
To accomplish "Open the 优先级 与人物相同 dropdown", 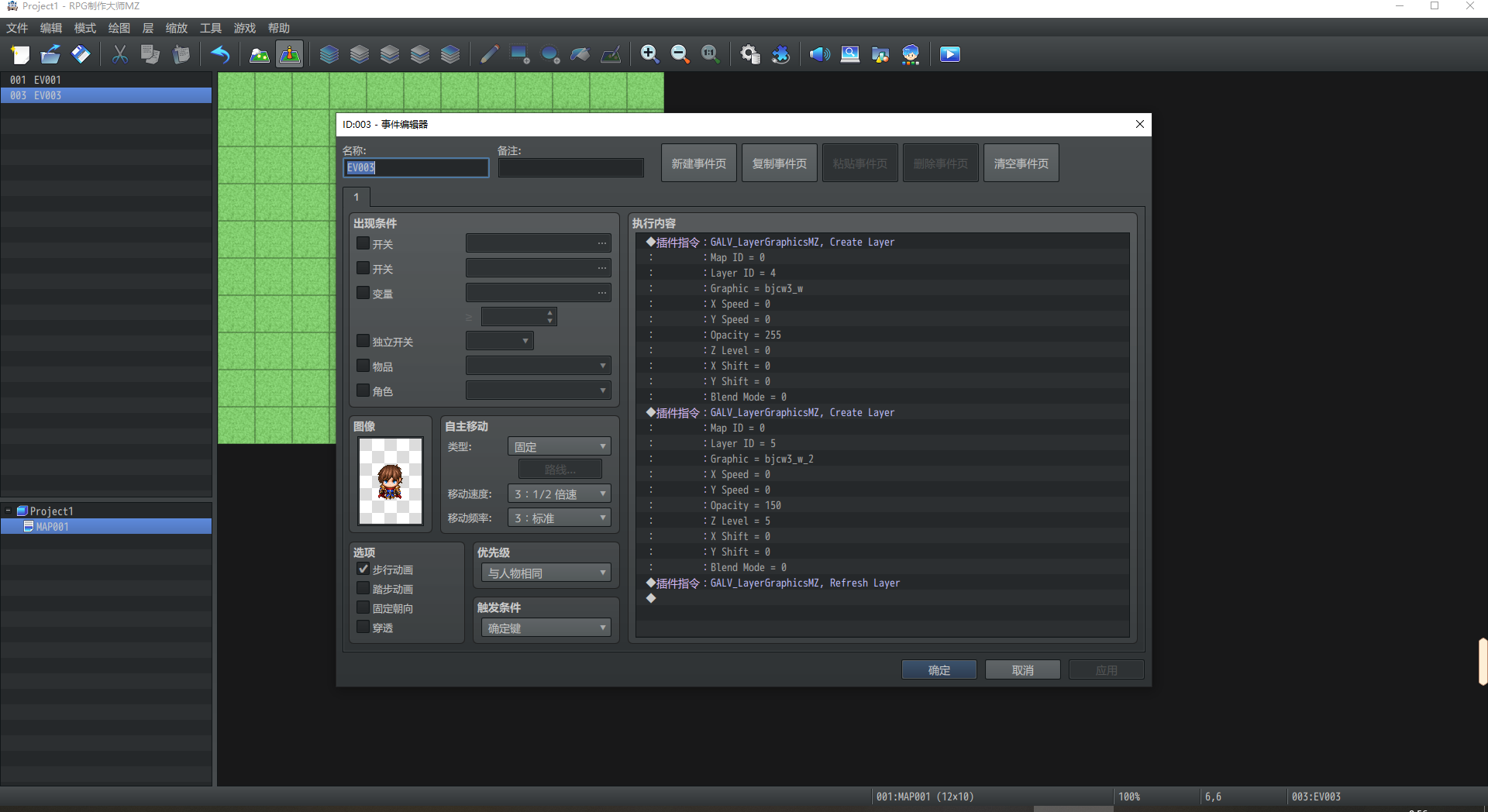I will click(546, 573).
